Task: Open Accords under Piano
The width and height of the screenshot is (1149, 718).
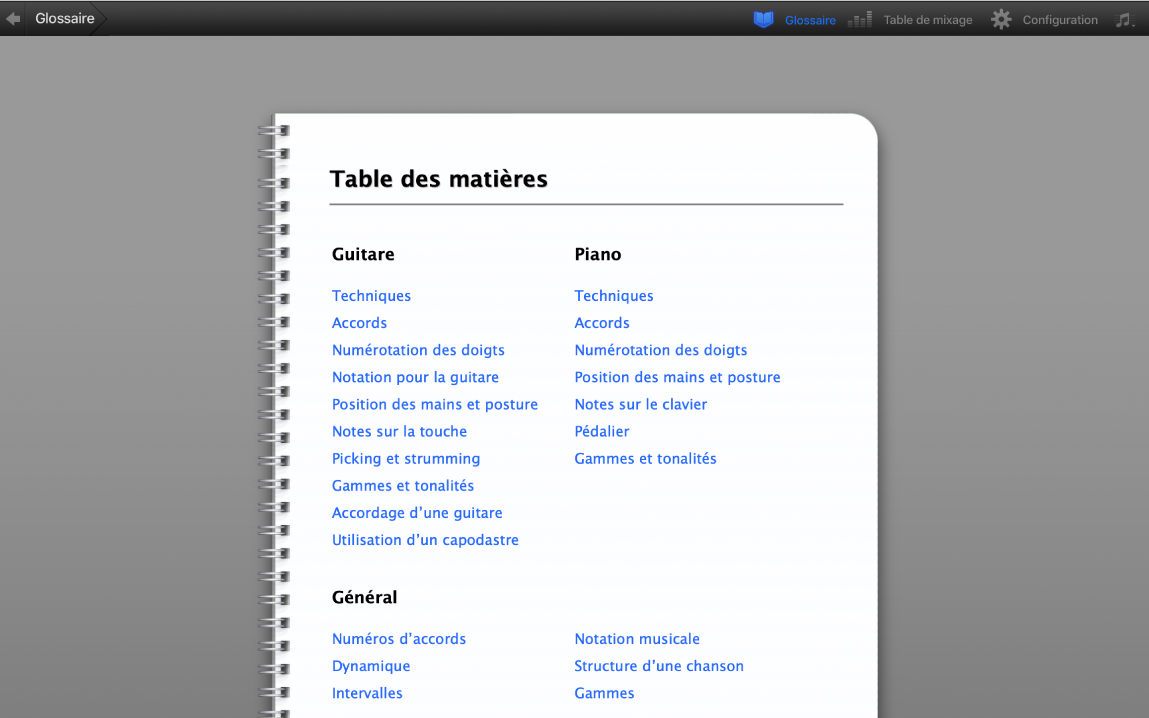Action: click(602, 322)
